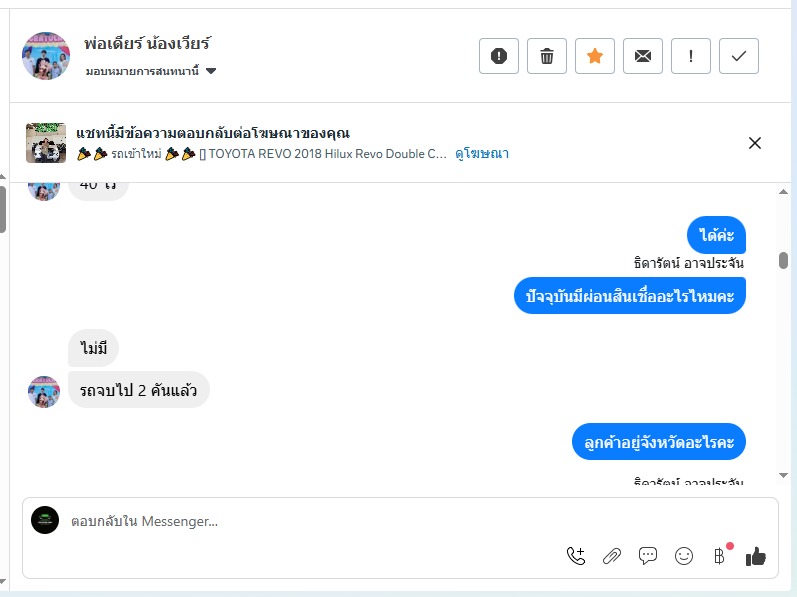Open the emoji picker
Viewport: 797px width, 597px height.
pyautogui.click(x=684, y=556)
